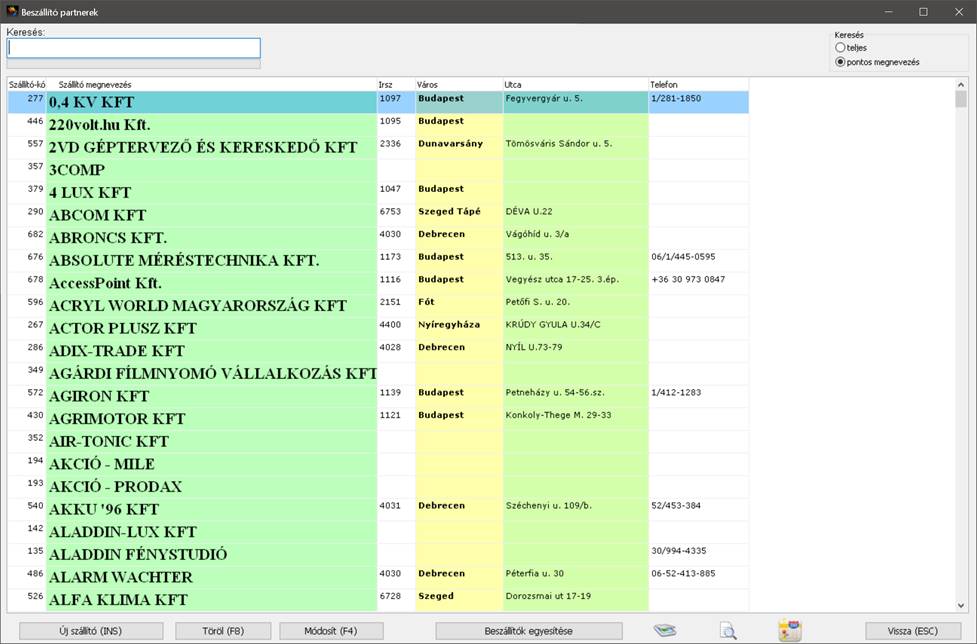Open the map icon in the bottom bar

point(789,630)
